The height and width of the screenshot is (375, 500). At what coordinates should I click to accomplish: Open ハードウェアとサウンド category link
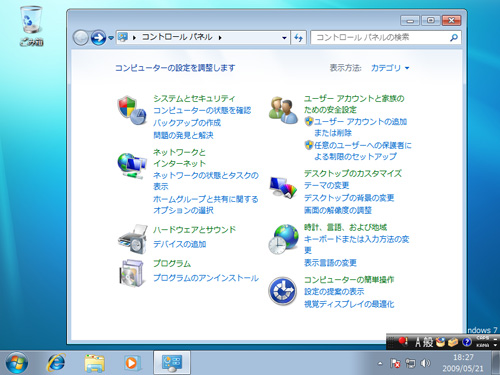point(194,230)
